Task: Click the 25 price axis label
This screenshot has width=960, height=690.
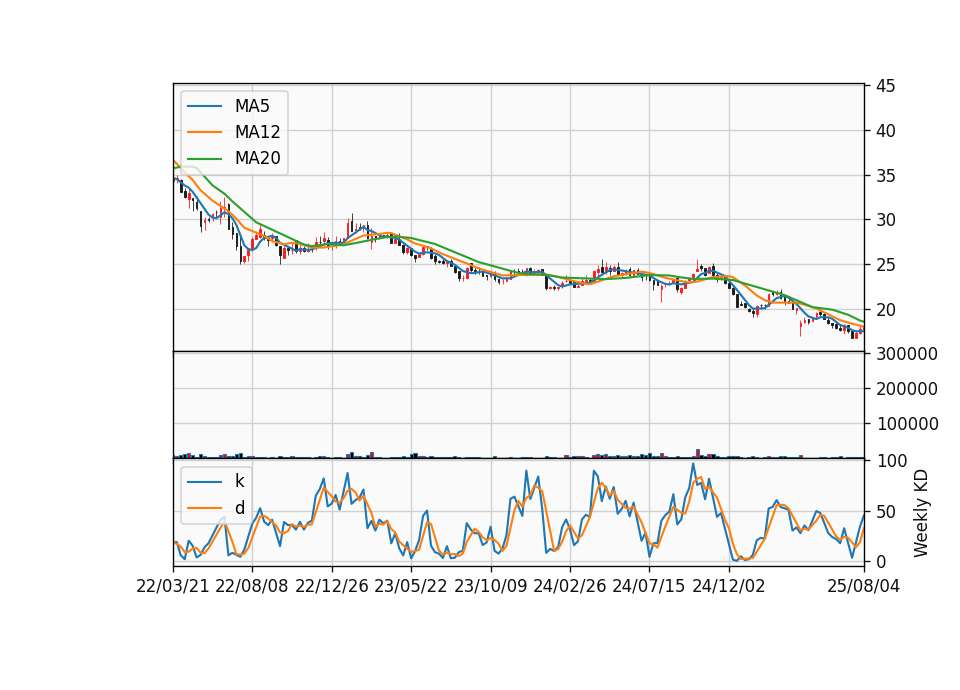Action: (x=885, y=265)
